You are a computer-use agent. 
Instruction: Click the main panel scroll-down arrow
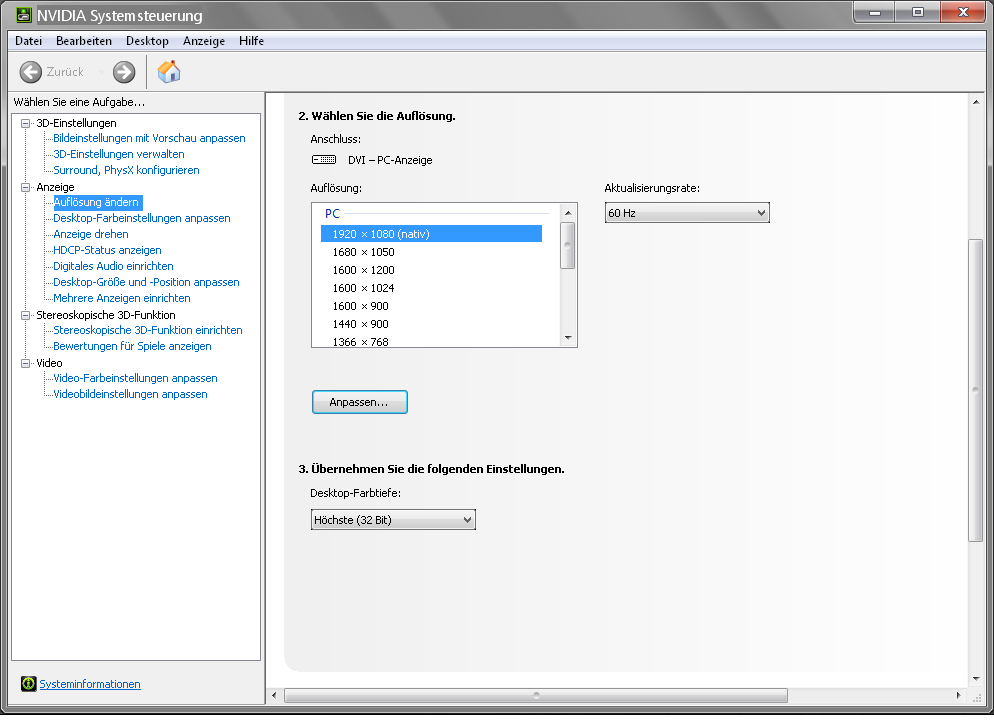click(x=976, y=679)
